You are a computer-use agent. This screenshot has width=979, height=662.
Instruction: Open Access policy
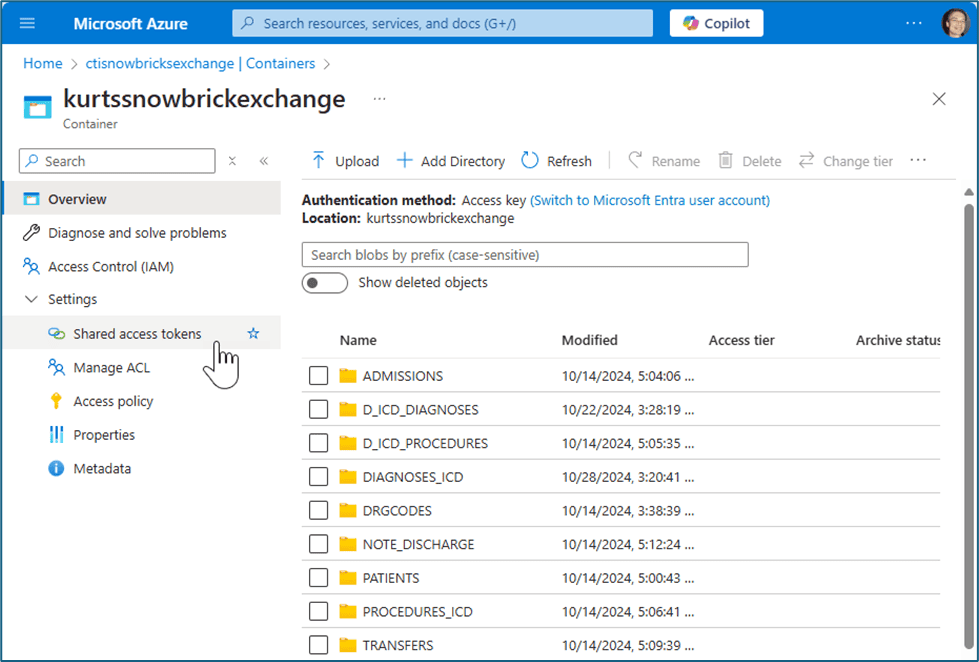click(x=112, y=401)
